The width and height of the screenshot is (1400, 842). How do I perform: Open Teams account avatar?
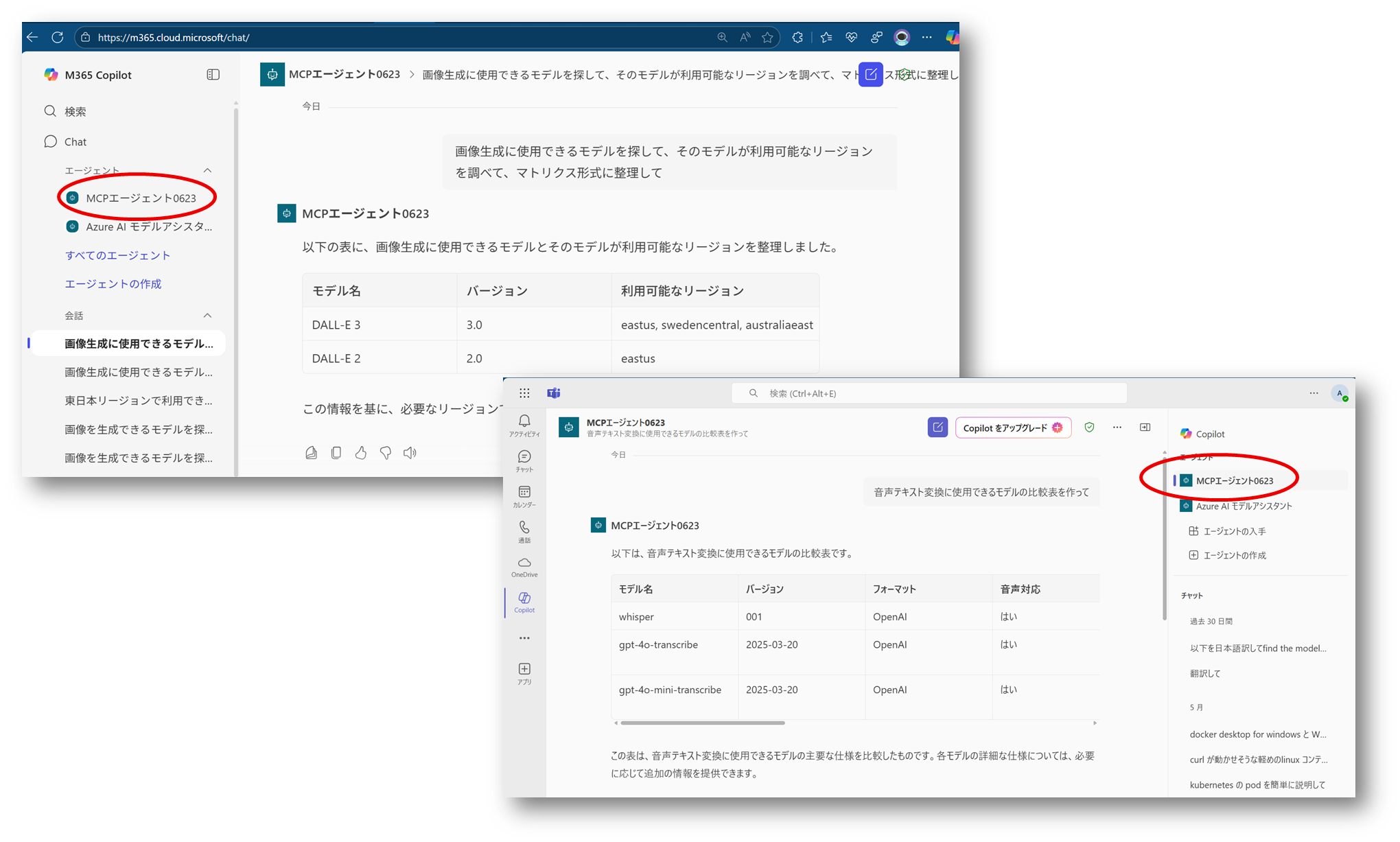[1339, 393]
